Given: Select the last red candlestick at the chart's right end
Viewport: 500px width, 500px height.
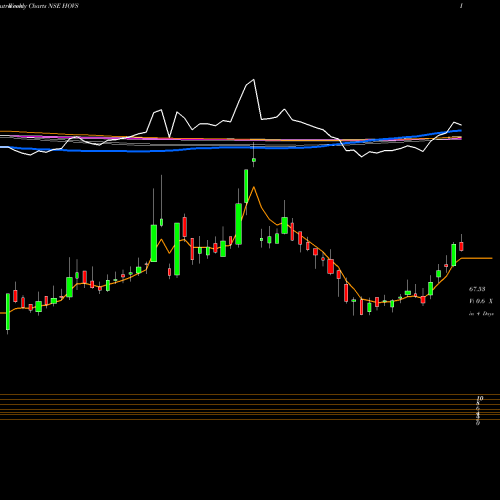Looking at the screenshot, I should 461,246.
